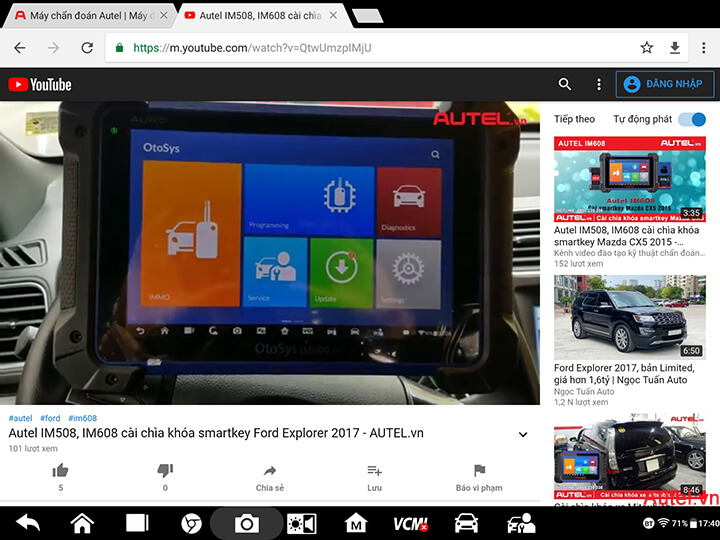
Task: Toggle the Tự động phát autoplay switch
Action: [x=692, y=119]
